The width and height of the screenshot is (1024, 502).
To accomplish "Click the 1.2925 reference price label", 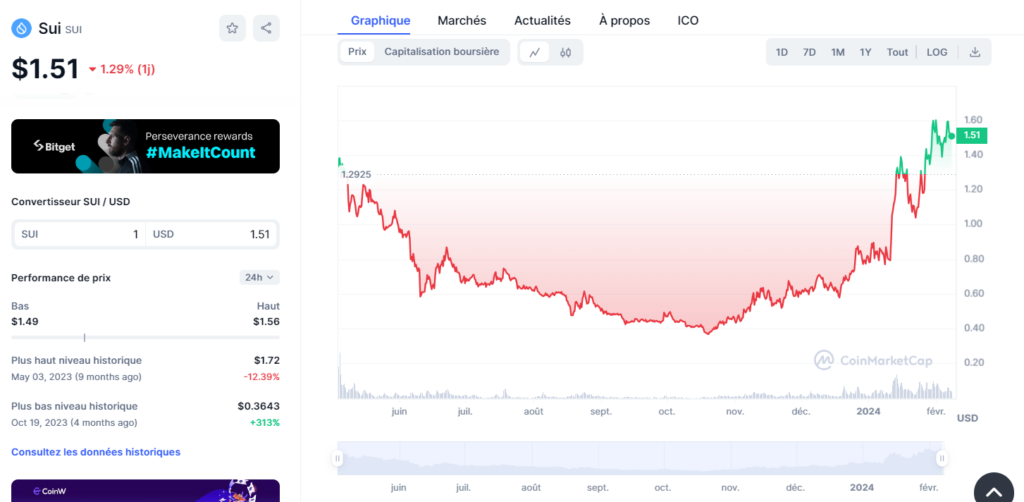I will click(x=356, y=175).
